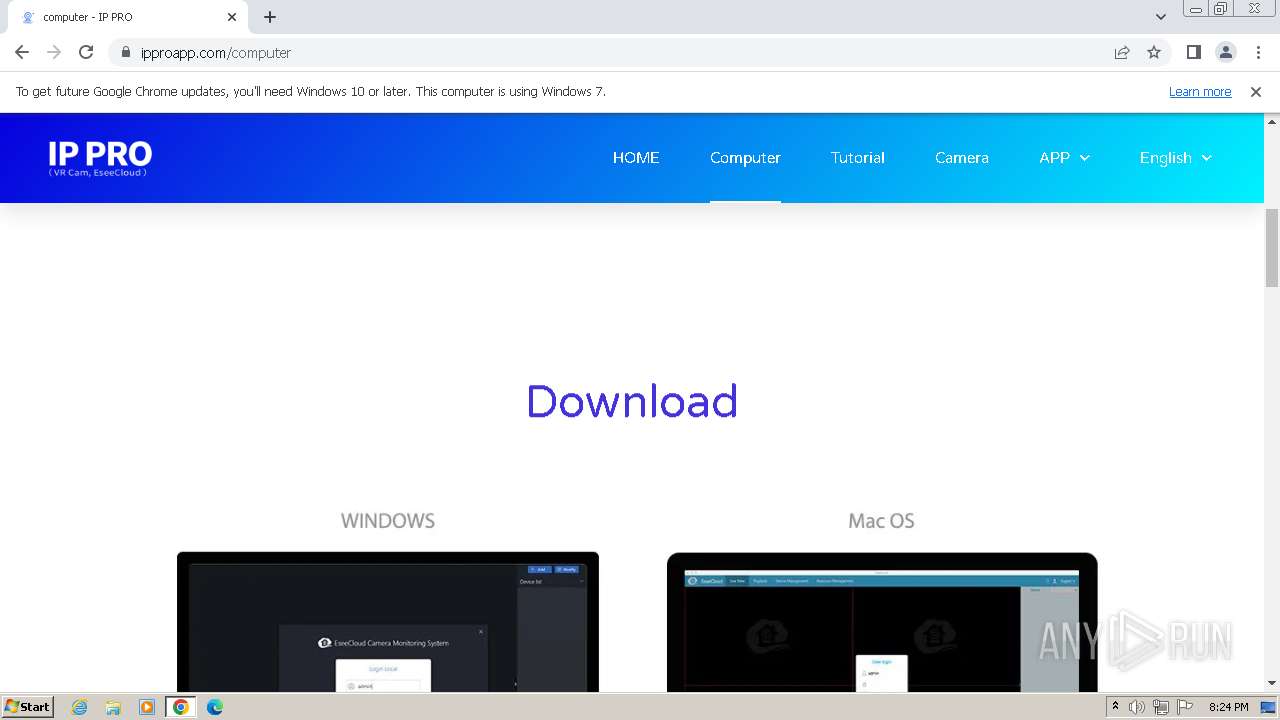Open the Tutorial menu item
This screenshot has height=720, width=1280.
858,157
